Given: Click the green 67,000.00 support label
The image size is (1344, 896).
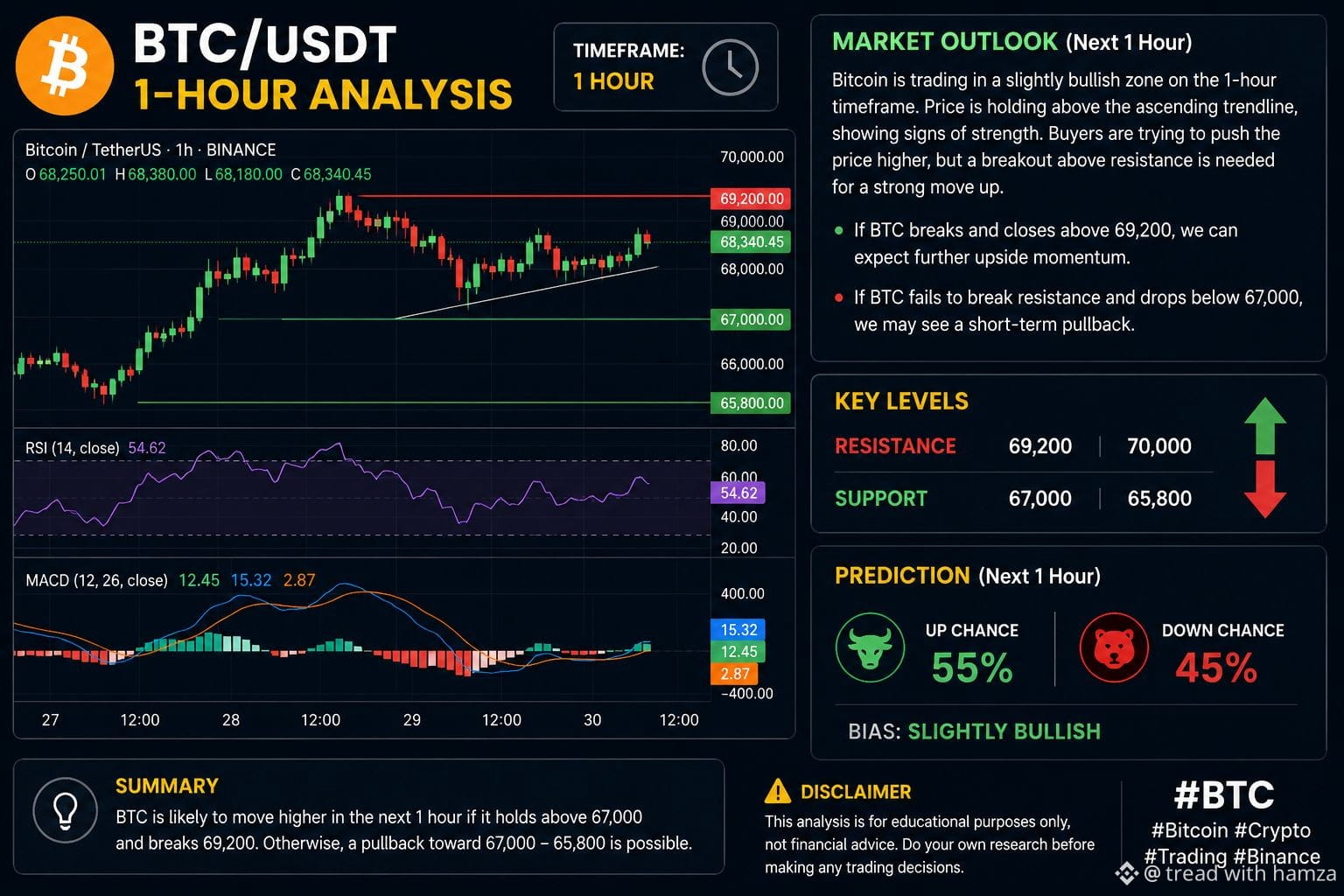Looking at the screenshot, I should coord(752,319).
